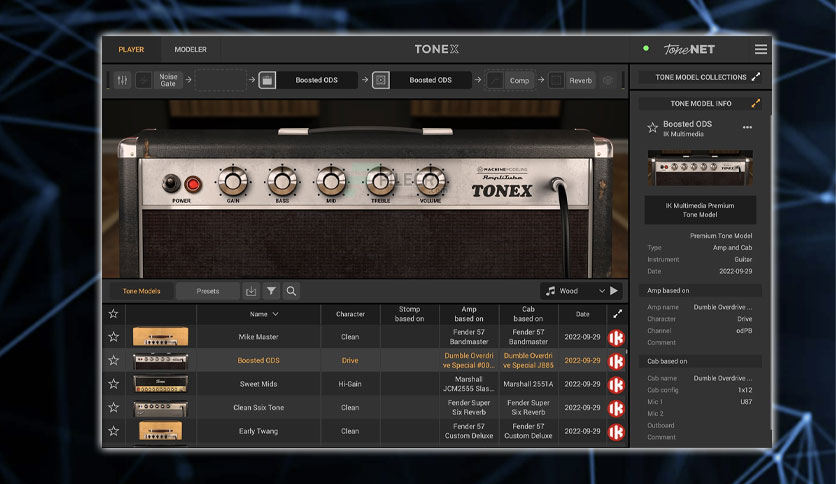Expand the Tone Model Collections panel
The width and height of the screenshot is (836, 484).
[755, 77]
